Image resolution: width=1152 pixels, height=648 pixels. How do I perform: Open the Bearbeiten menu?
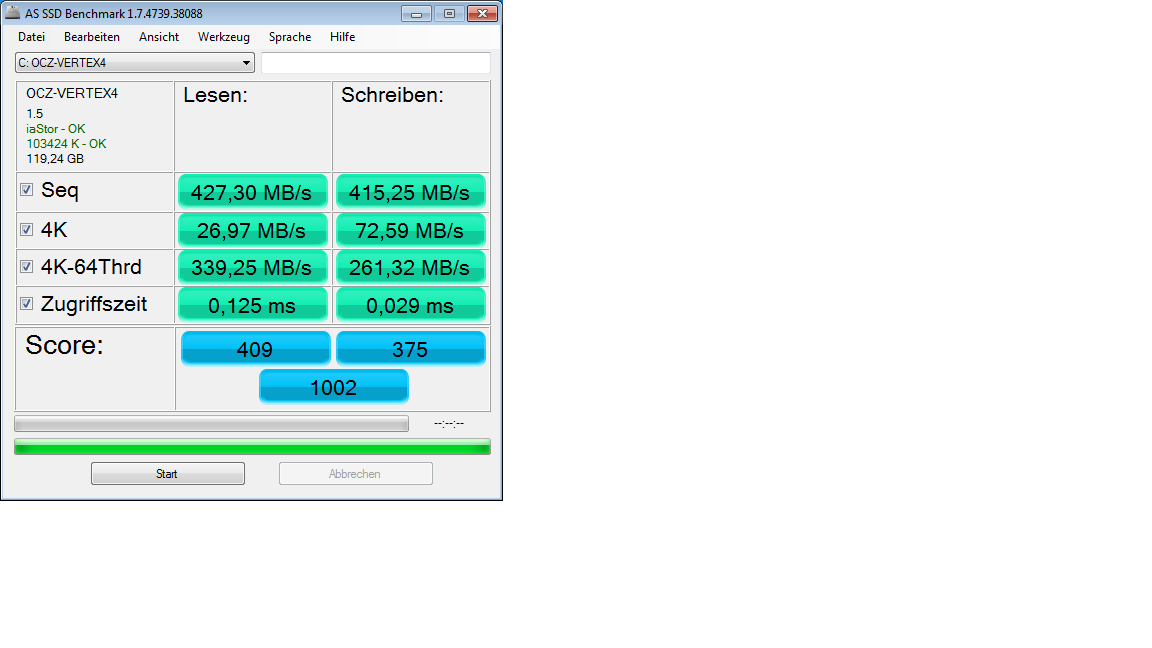click(x=92, y=37)
